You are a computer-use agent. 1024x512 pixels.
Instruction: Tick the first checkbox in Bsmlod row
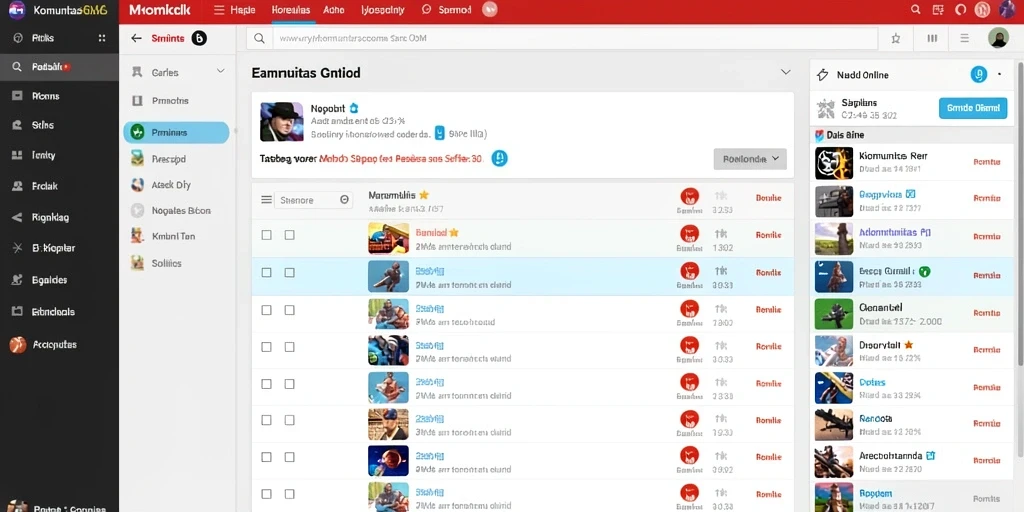[266, 235]
